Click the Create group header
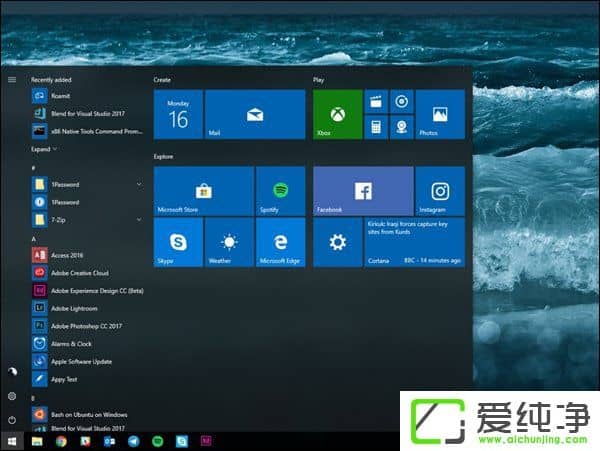Image resolution: width=600 pixels, height=451 pixels. (x=162, y=80)
